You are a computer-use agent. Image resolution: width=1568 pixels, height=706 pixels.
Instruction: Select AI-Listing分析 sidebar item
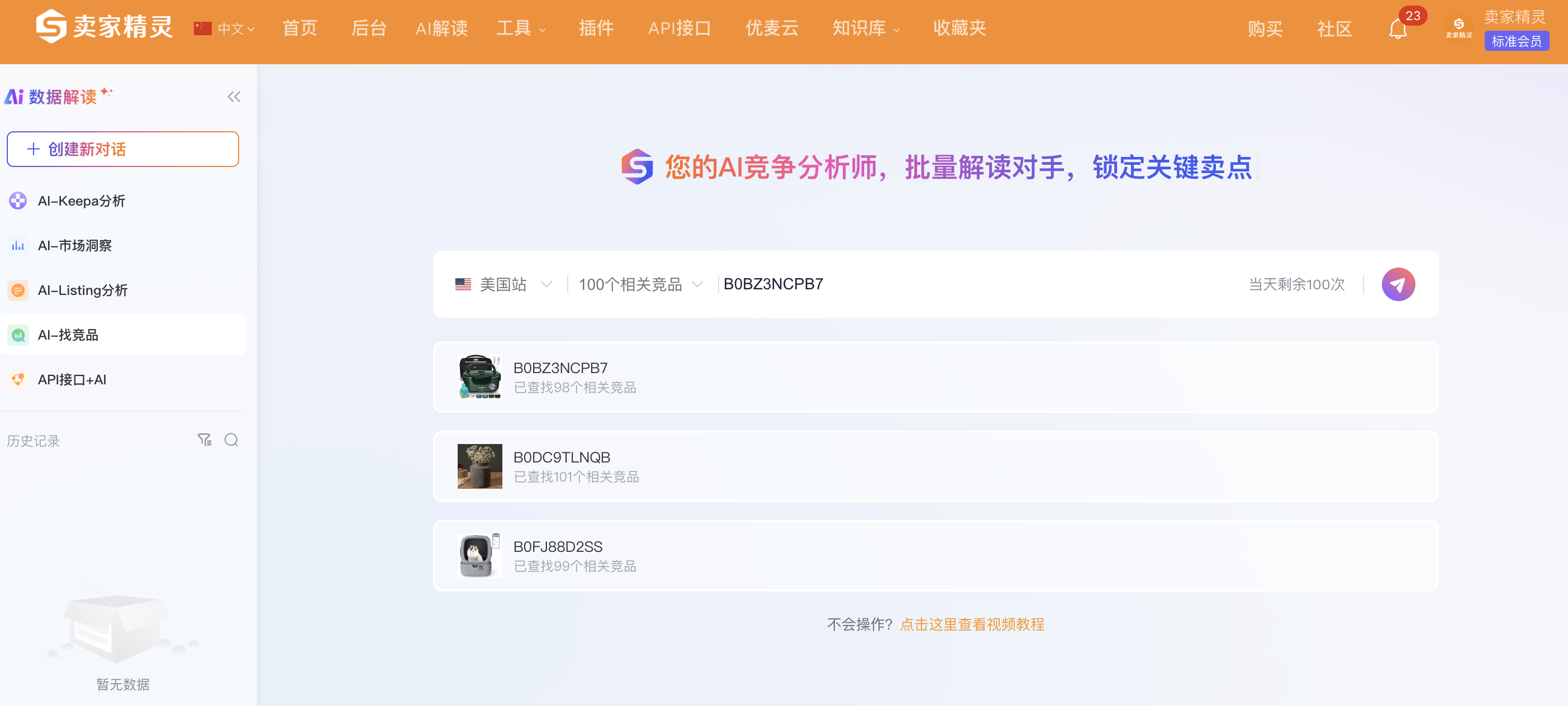(82, 290)
